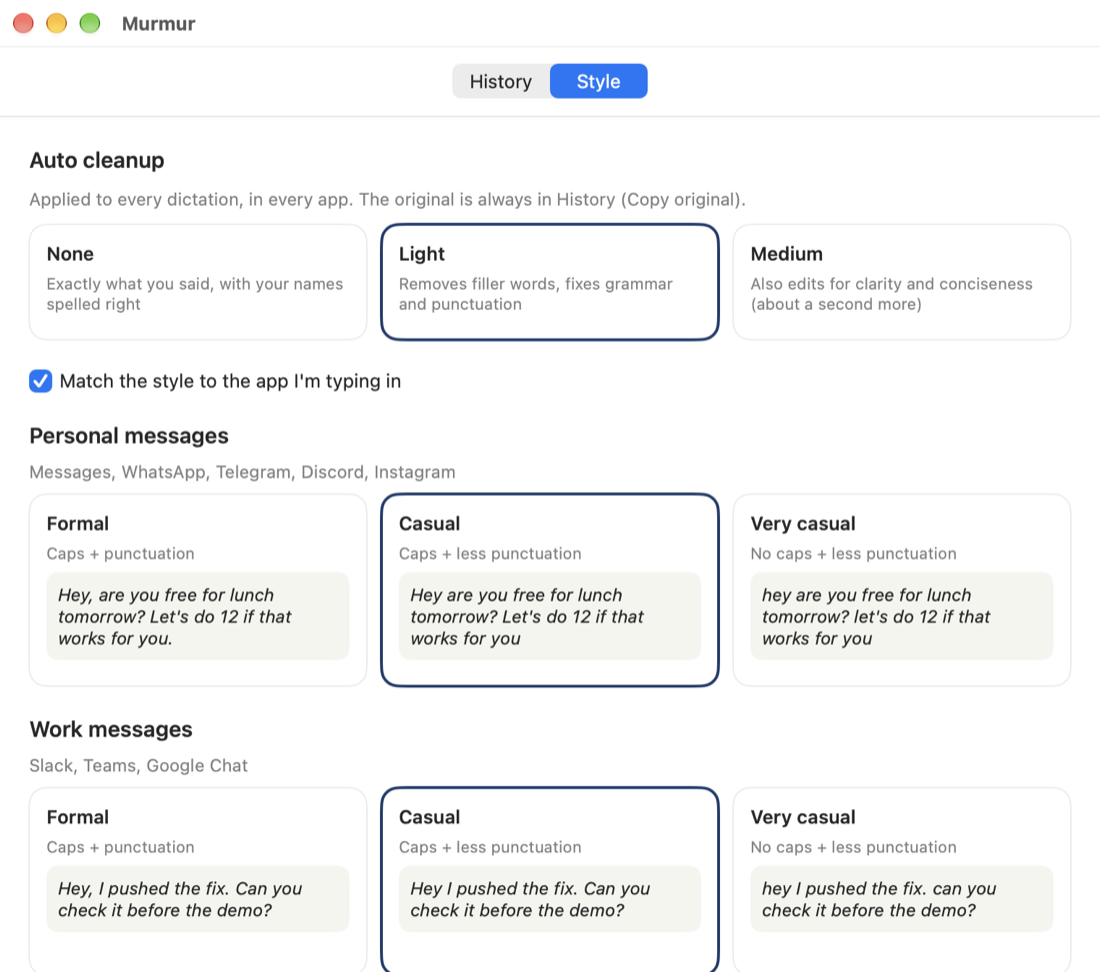Click the Personal messages heading
Viewport: 1100px width, 972px height.
(129, 436)
